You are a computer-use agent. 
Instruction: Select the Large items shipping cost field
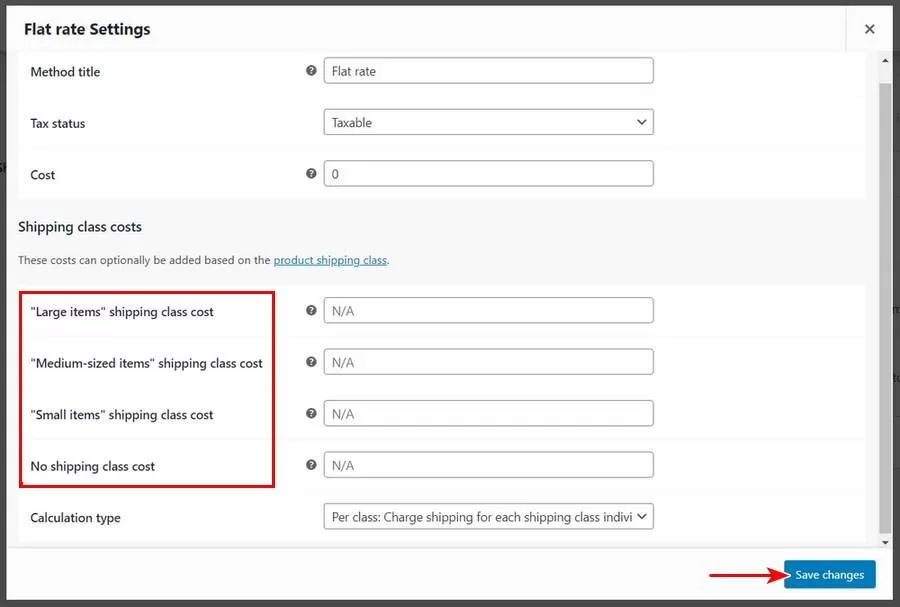click(x=488, y=311)
